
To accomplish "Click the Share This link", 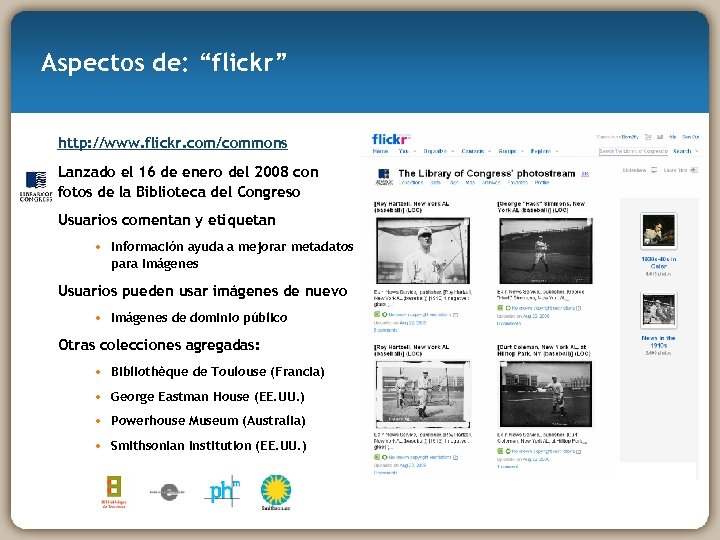I will point(675,170).
